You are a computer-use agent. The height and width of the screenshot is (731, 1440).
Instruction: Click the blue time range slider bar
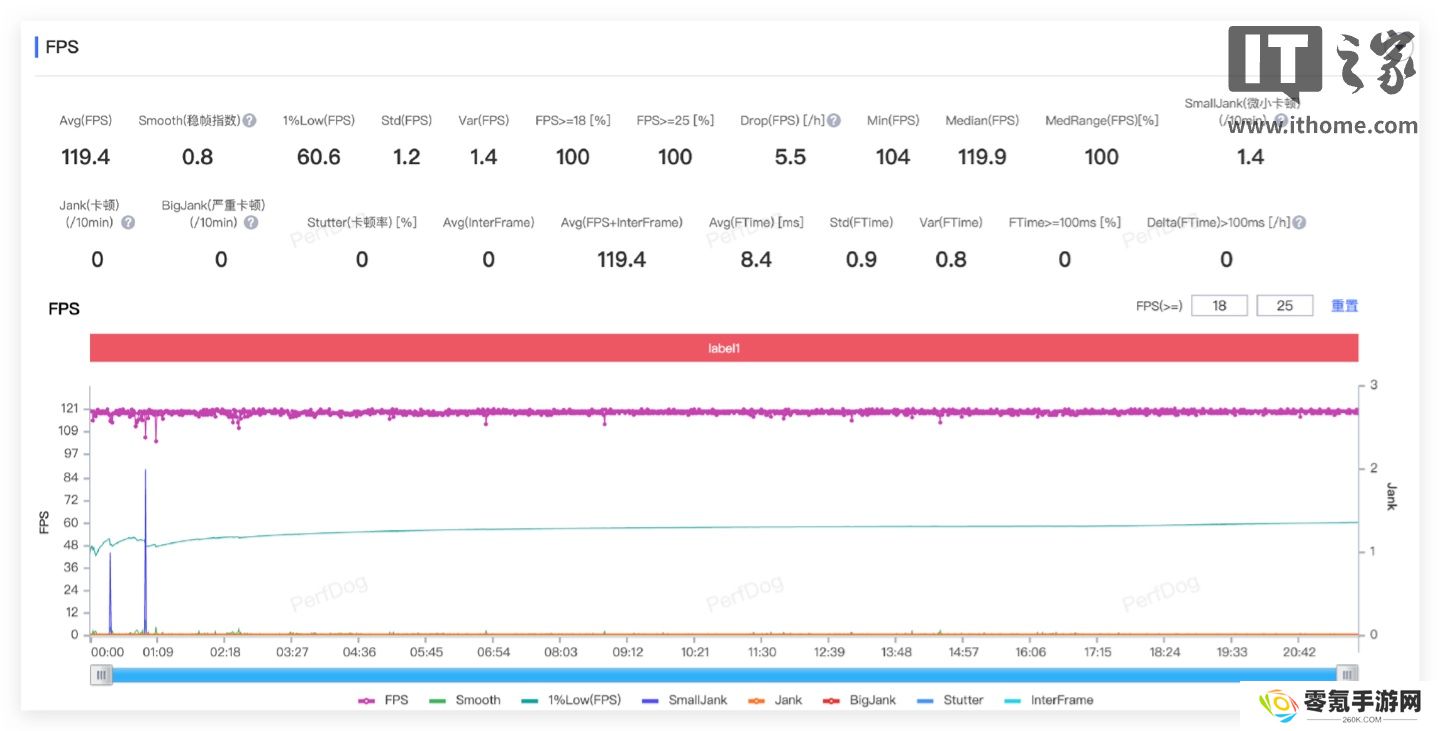click(724, 675)
